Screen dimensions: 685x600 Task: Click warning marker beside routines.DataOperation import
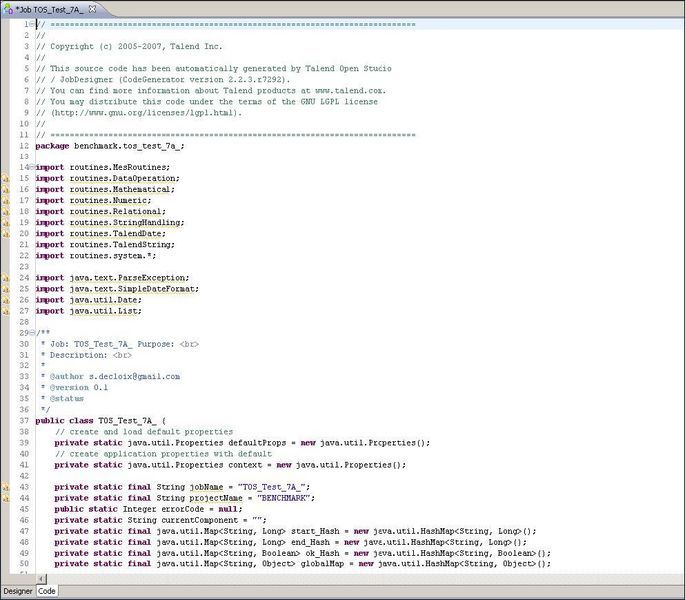tap(4, 178)
